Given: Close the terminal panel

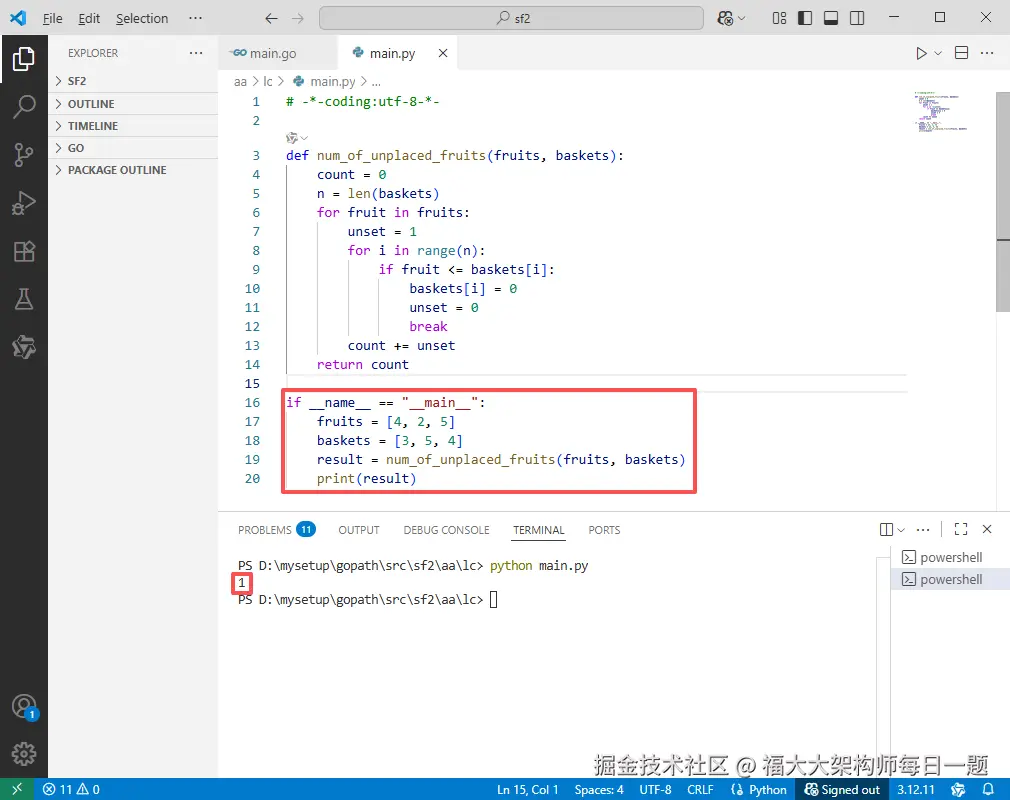Looking at the screenshot, I should click(987, 529).
